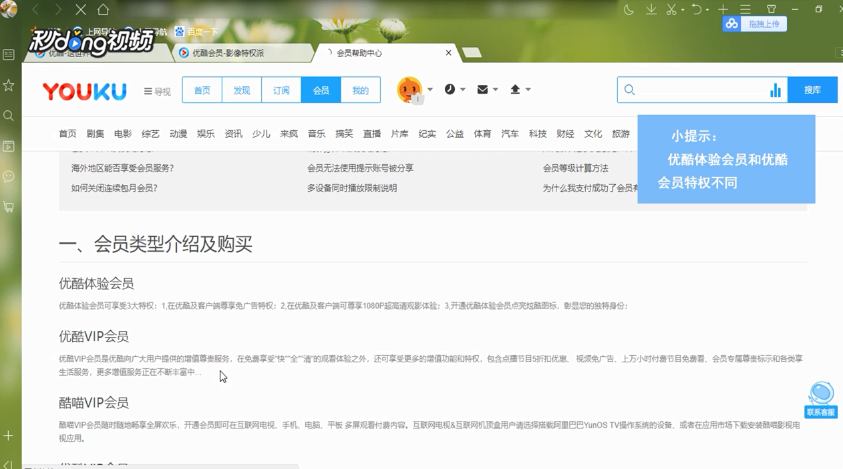Open a new browser tab

pyautogui.click(x=471, y=53)
